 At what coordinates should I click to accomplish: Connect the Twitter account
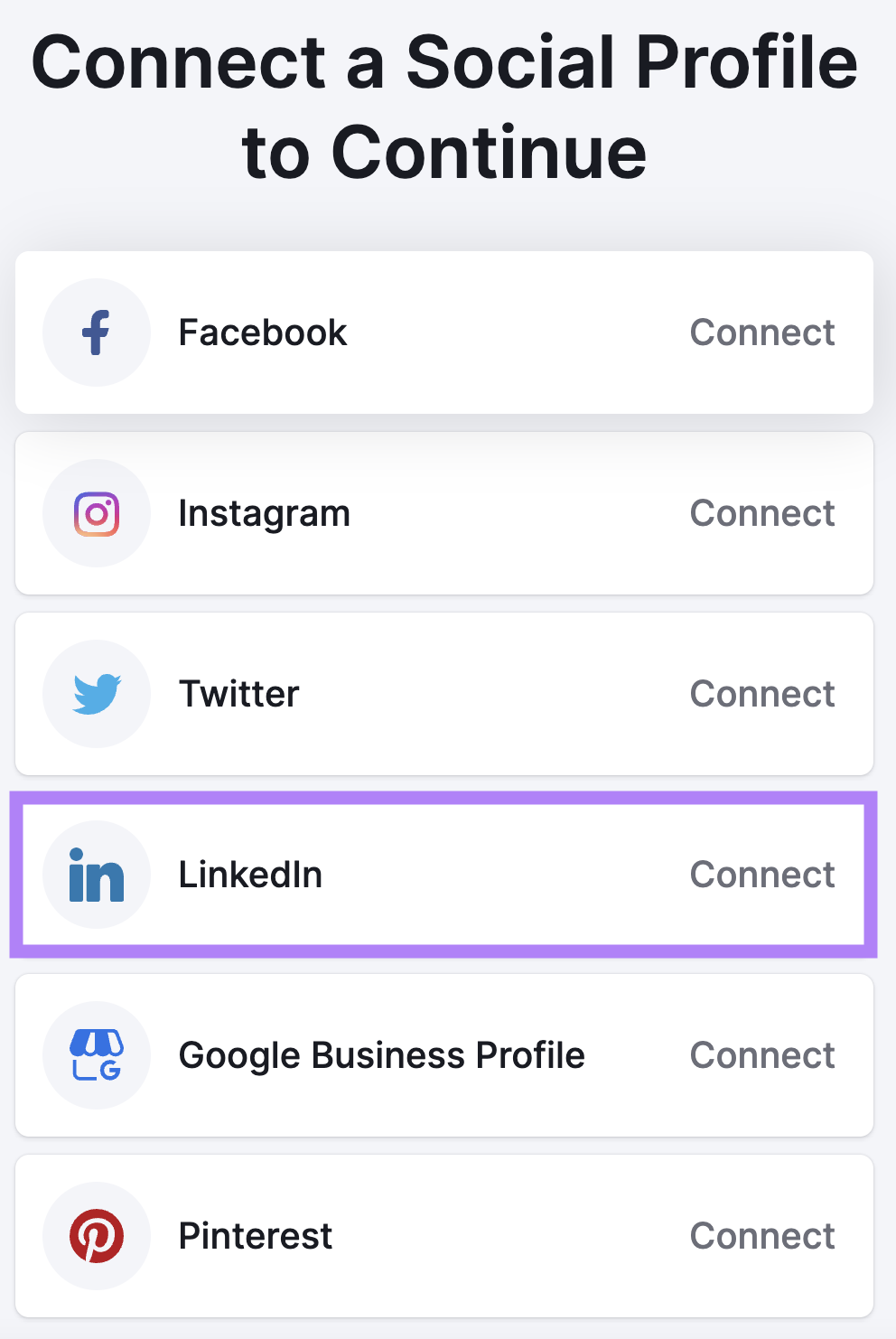click(761, 693)
